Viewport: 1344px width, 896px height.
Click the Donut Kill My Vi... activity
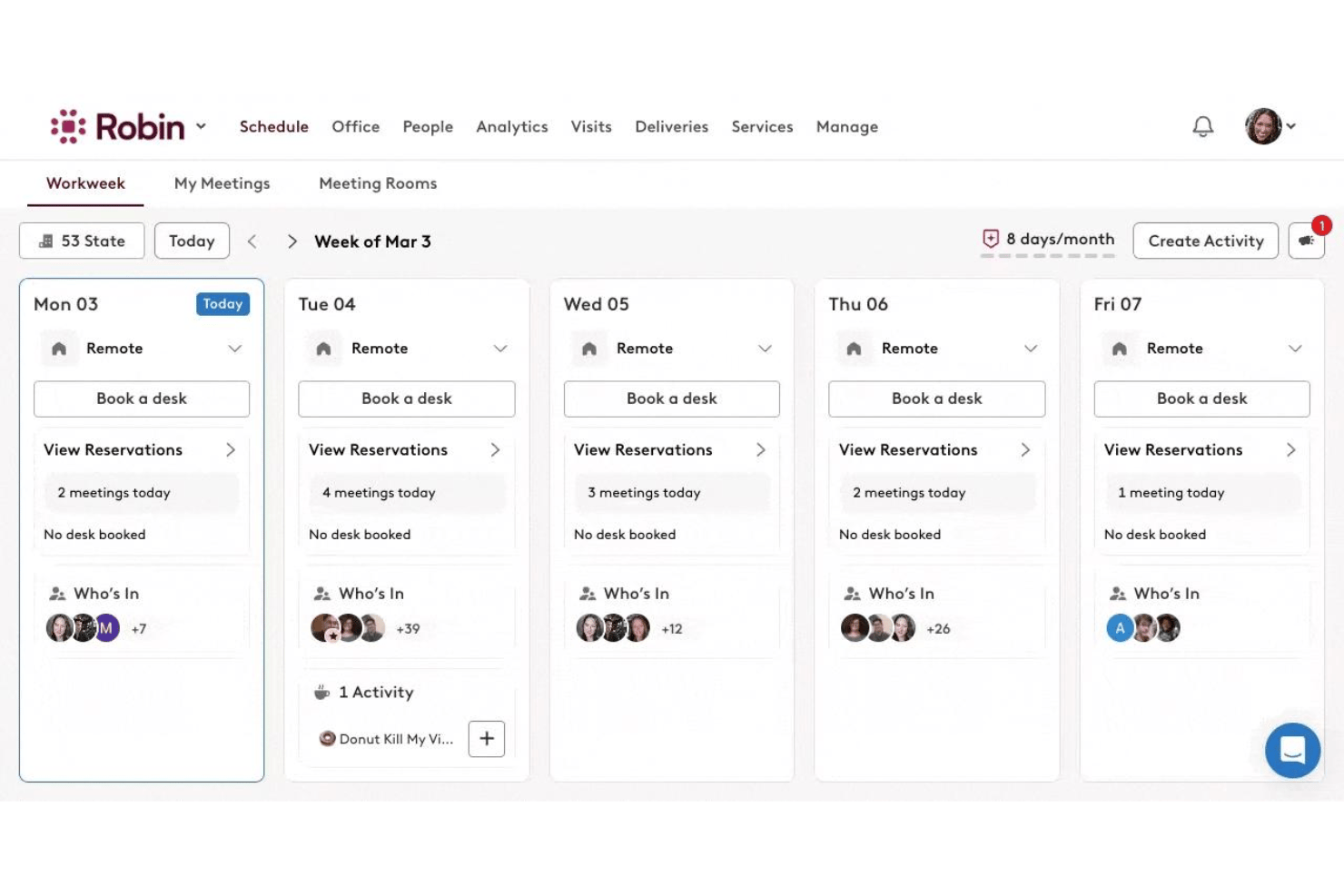pyautogui.click(x=386, y=739)
